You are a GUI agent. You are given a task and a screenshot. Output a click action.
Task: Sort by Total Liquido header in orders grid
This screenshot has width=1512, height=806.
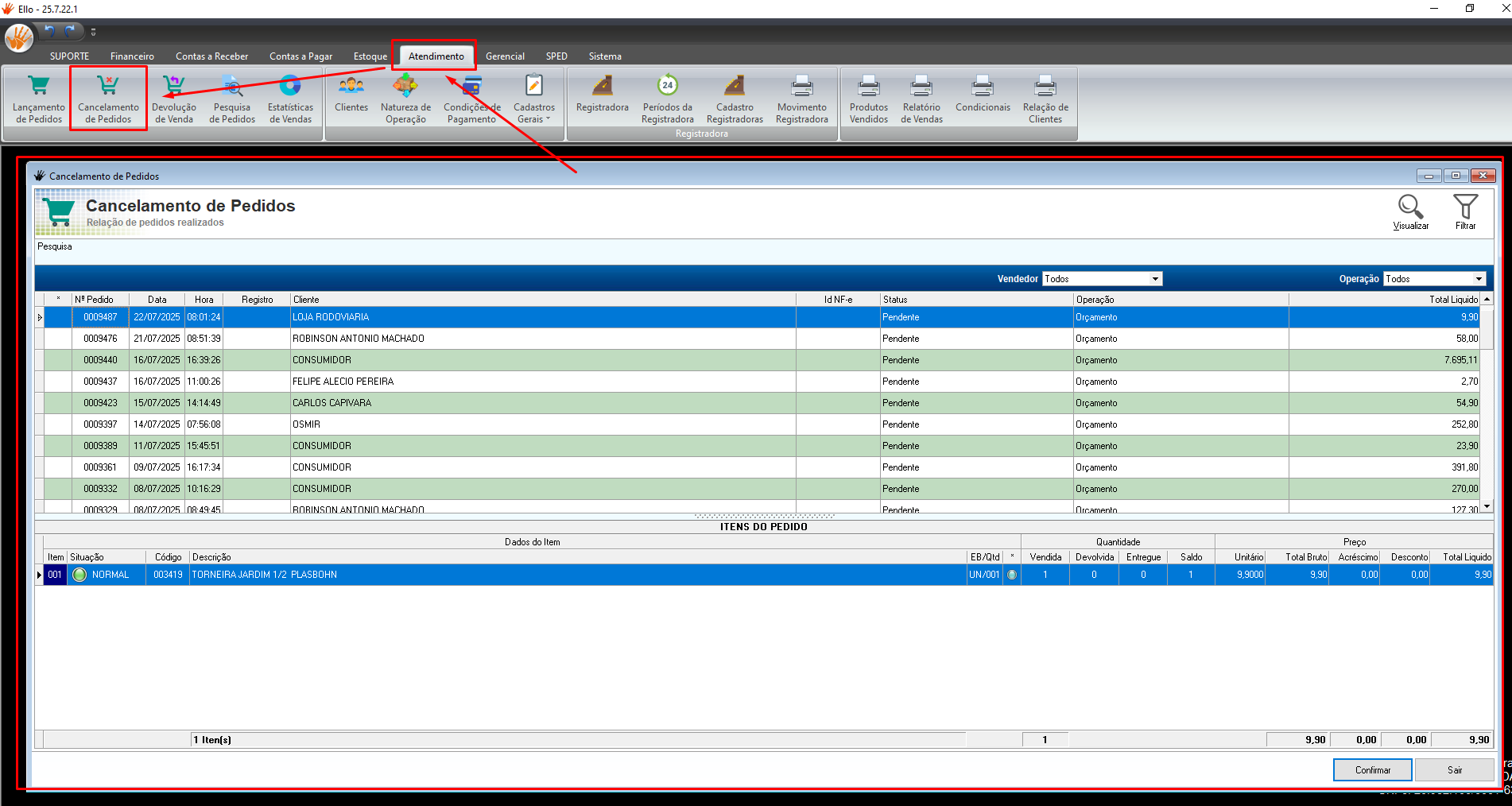click(x=1384, y=300)
